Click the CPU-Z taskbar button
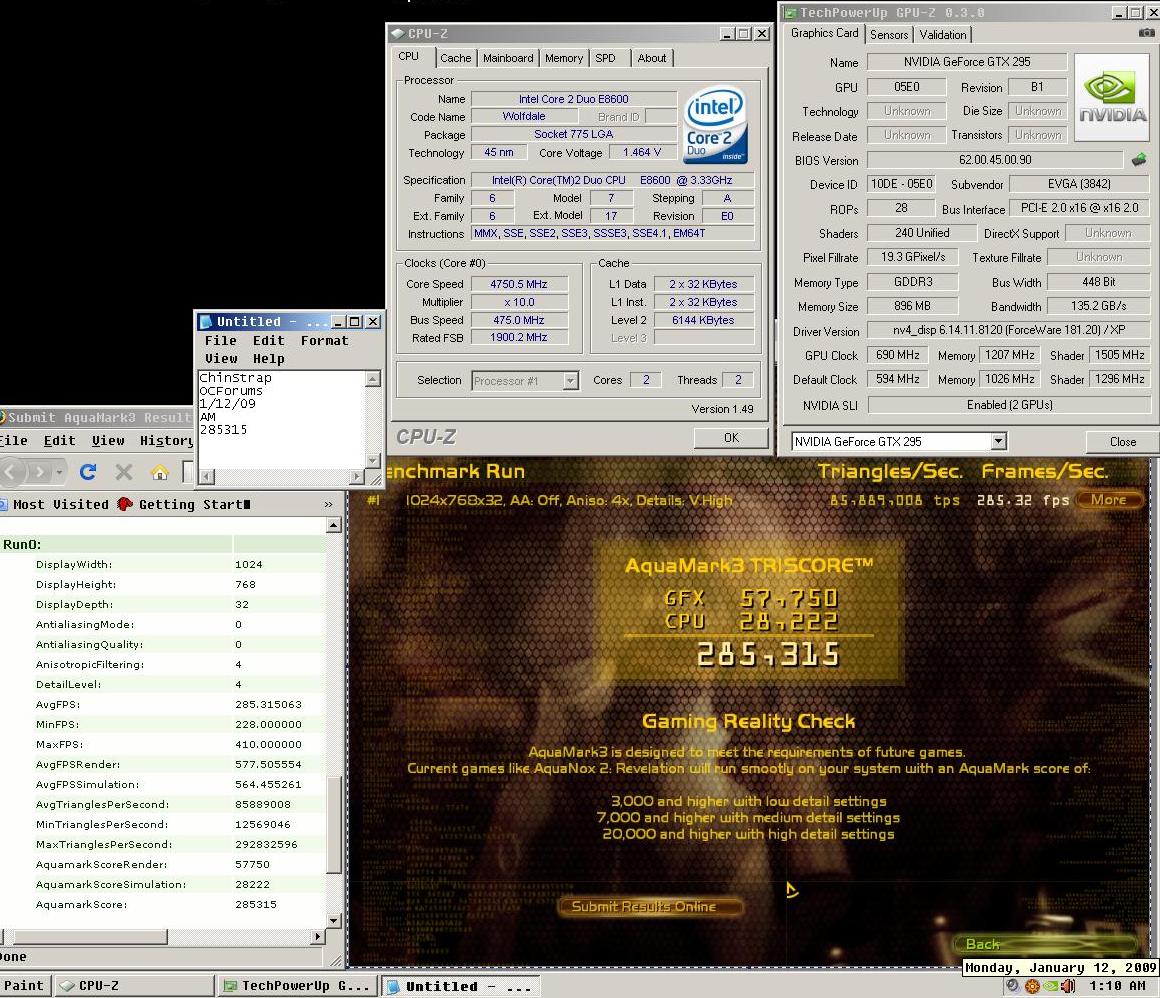The image size is (1160, 998). coord(134,985)
